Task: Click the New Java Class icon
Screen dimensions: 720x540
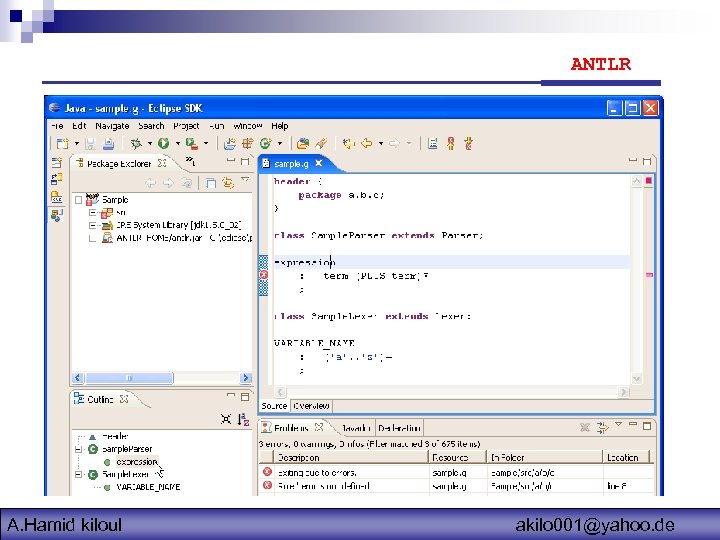Action: (x=265, y=144)
